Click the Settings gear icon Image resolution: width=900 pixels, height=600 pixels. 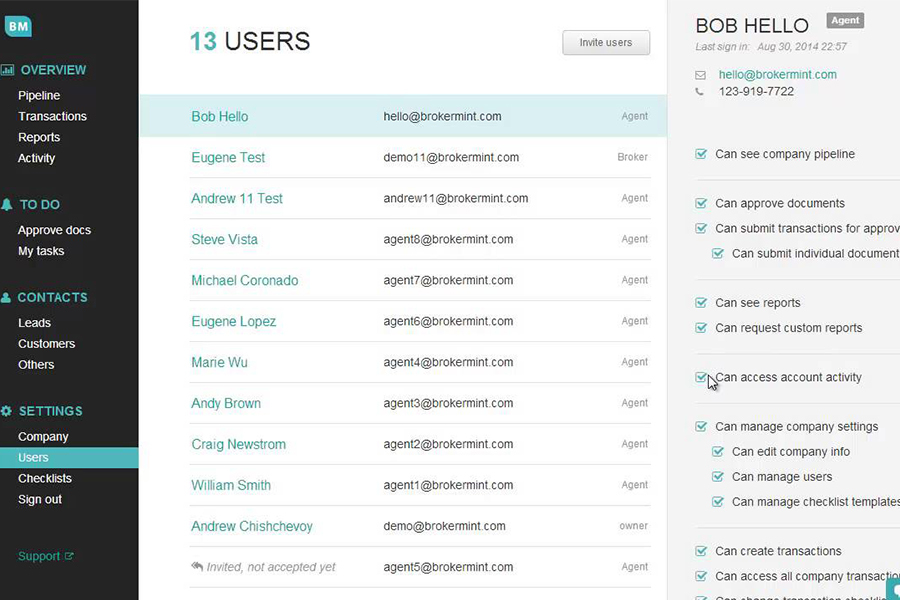7,411
